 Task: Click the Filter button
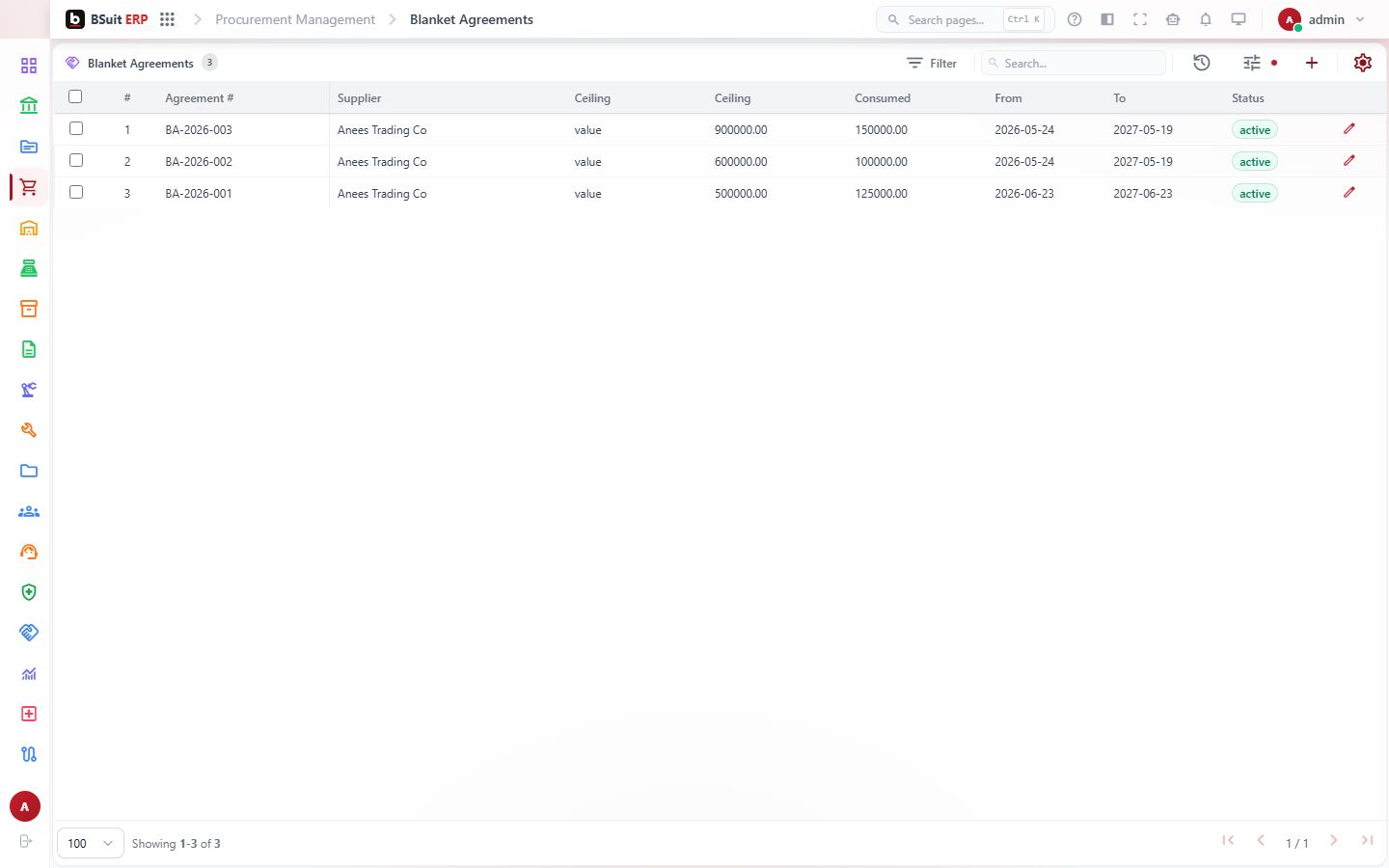932,63
